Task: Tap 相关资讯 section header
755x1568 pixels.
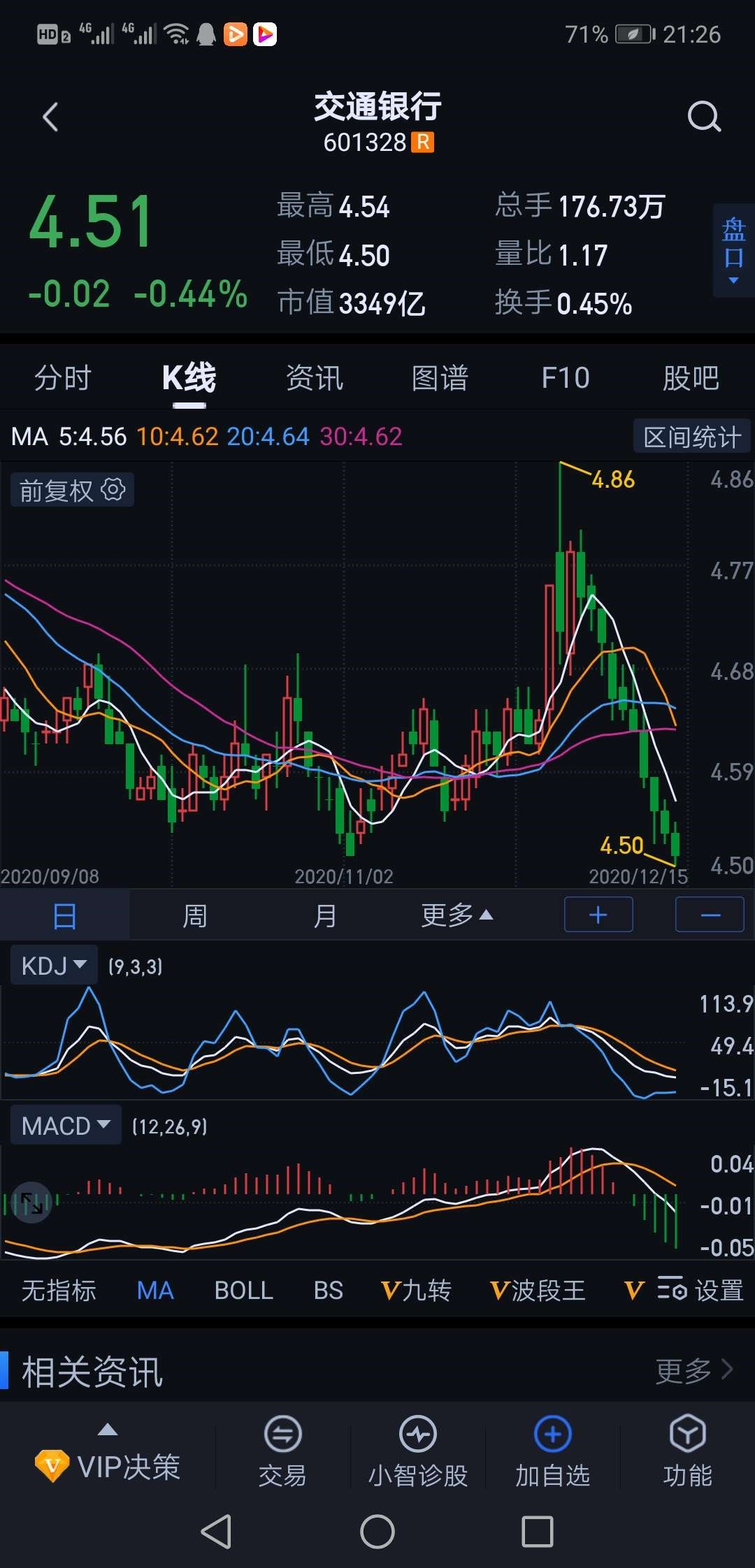Action: [92, 1371]
